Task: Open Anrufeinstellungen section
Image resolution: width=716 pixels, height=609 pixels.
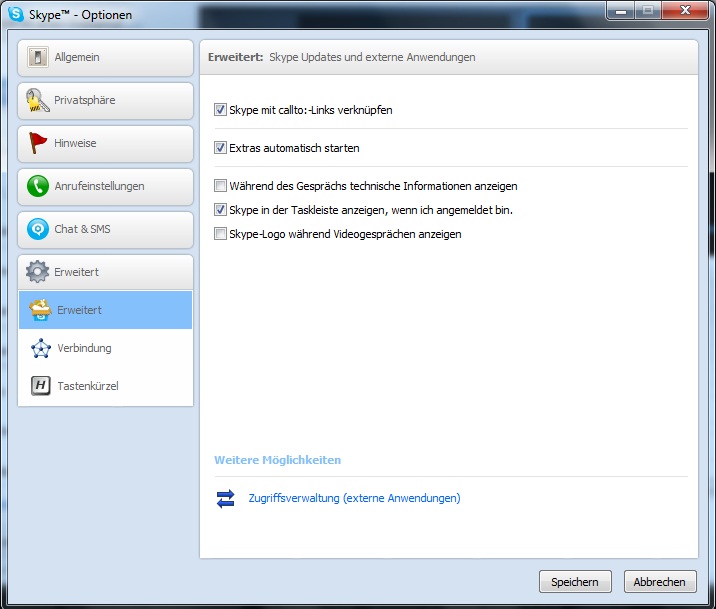Action: (x=105, y=186)
